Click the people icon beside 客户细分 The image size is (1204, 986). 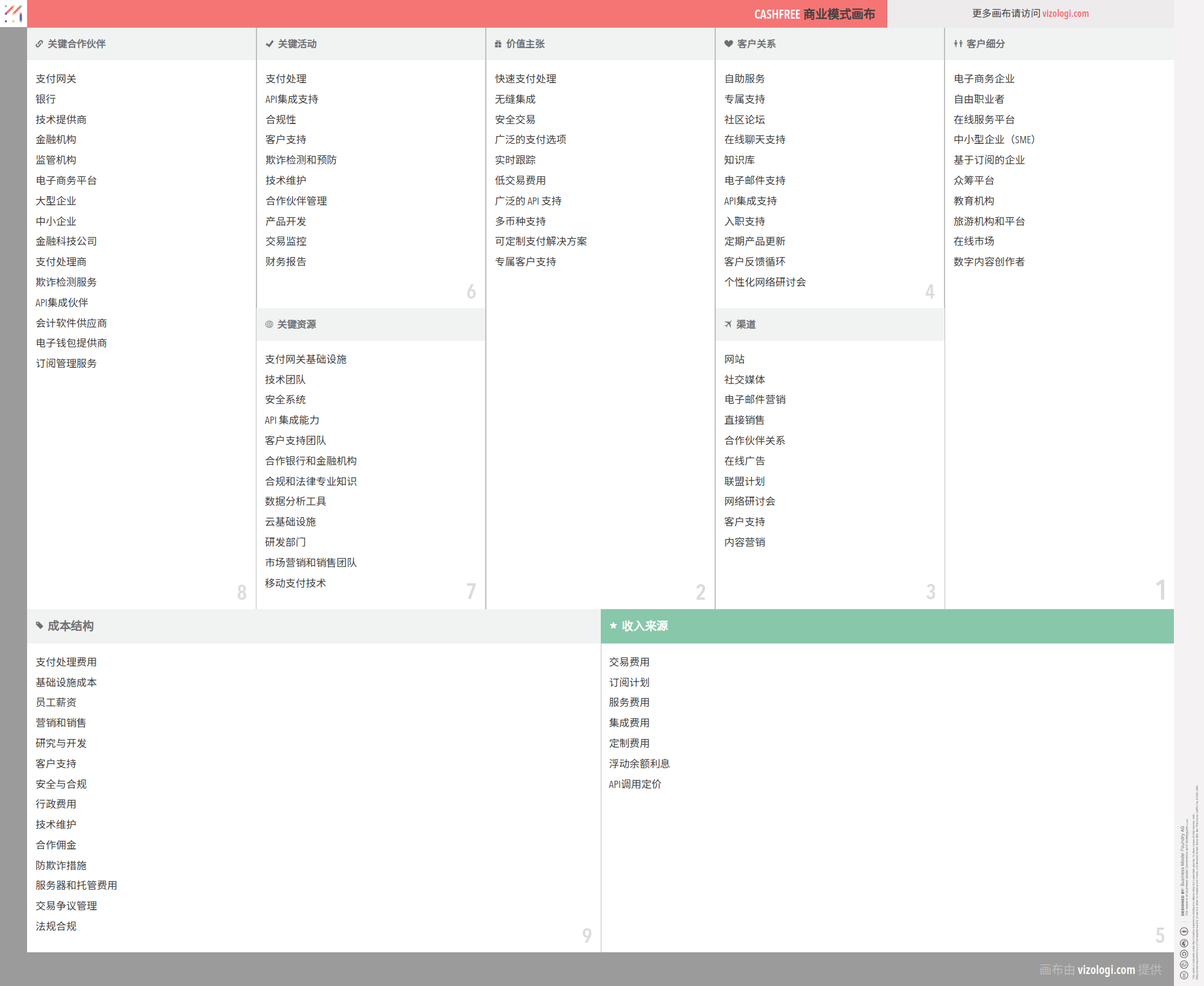958,44
